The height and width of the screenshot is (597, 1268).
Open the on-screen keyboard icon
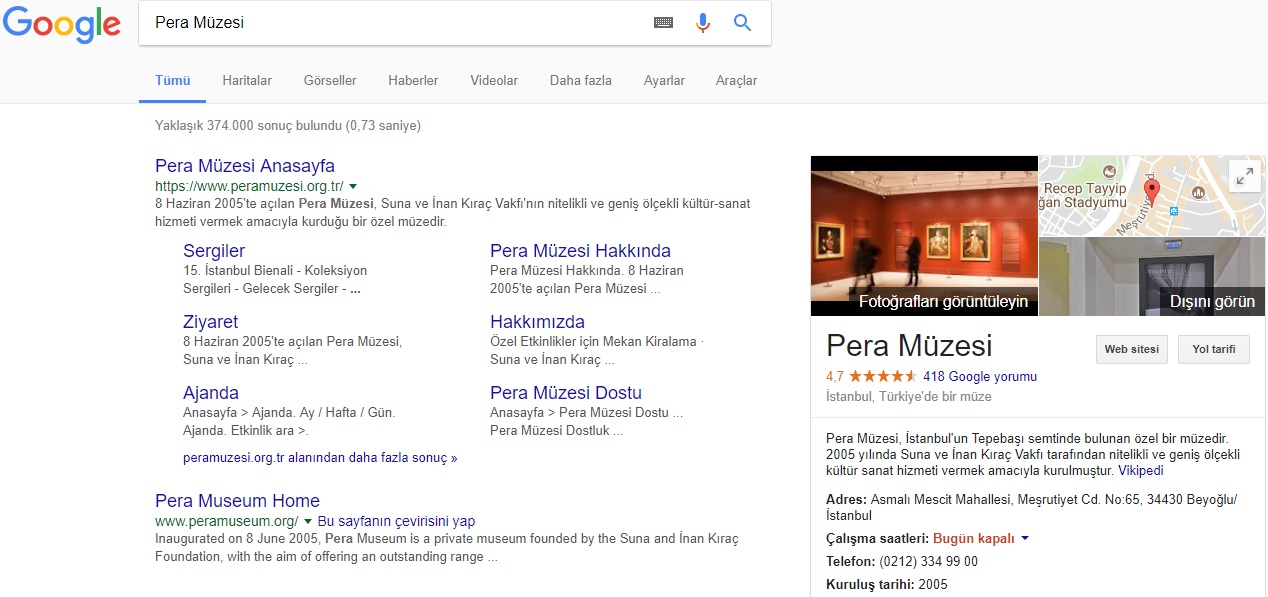663,22
